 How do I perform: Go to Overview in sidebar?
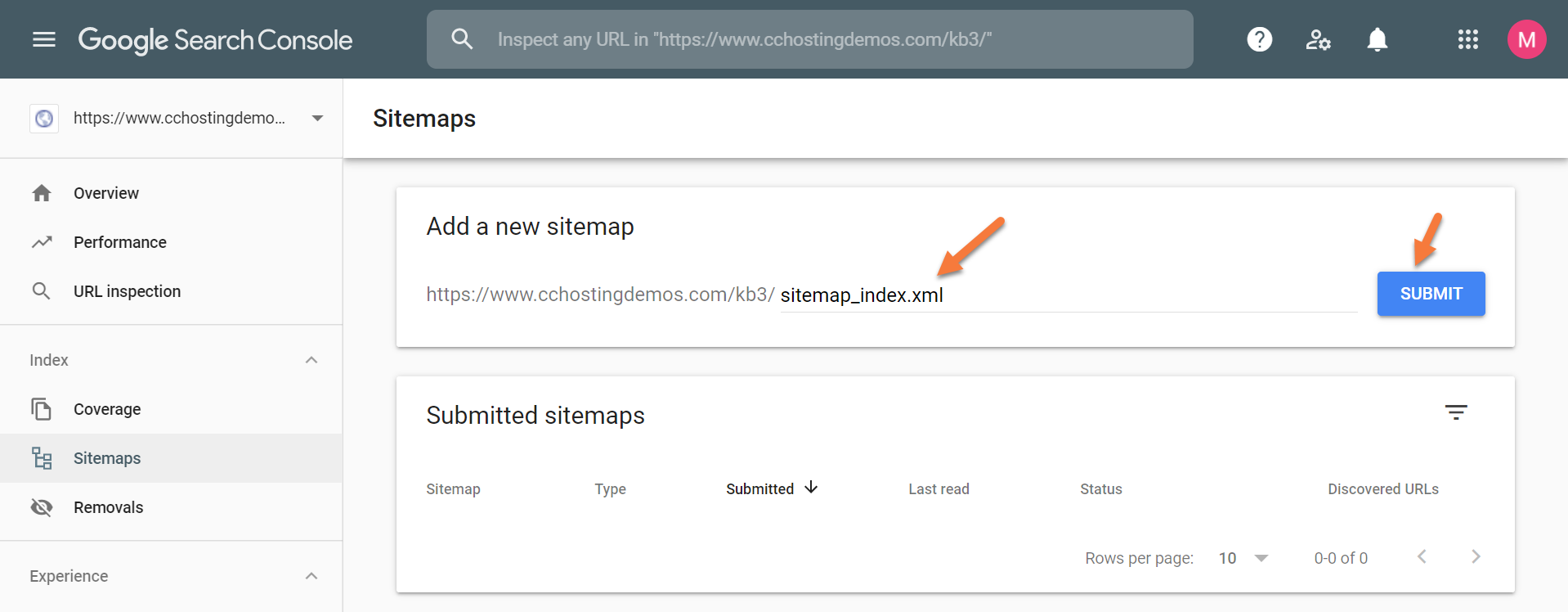tap(106, 193)
